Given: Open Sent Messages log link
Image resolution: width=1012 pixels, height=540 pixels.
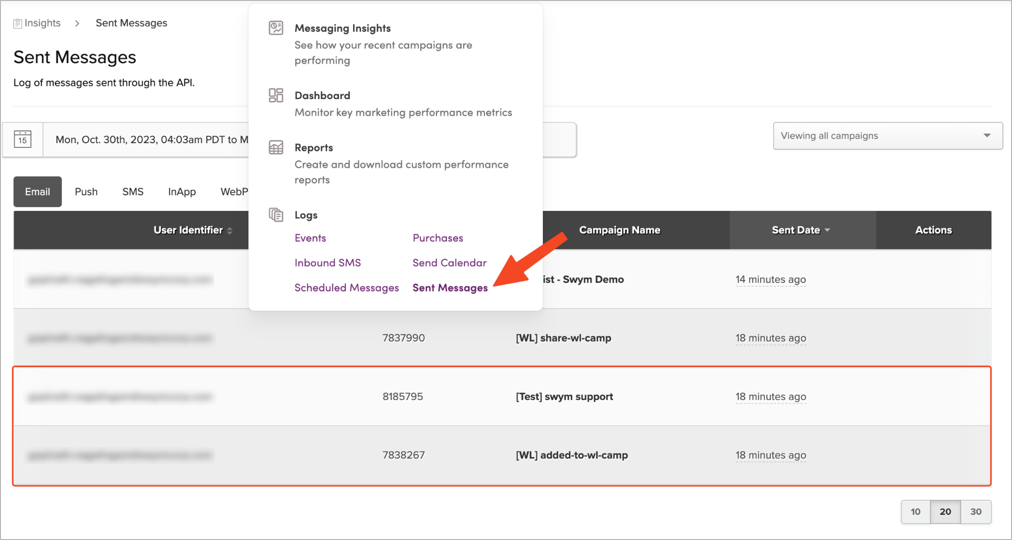Looking at the screenshot, I should [450, 288].
